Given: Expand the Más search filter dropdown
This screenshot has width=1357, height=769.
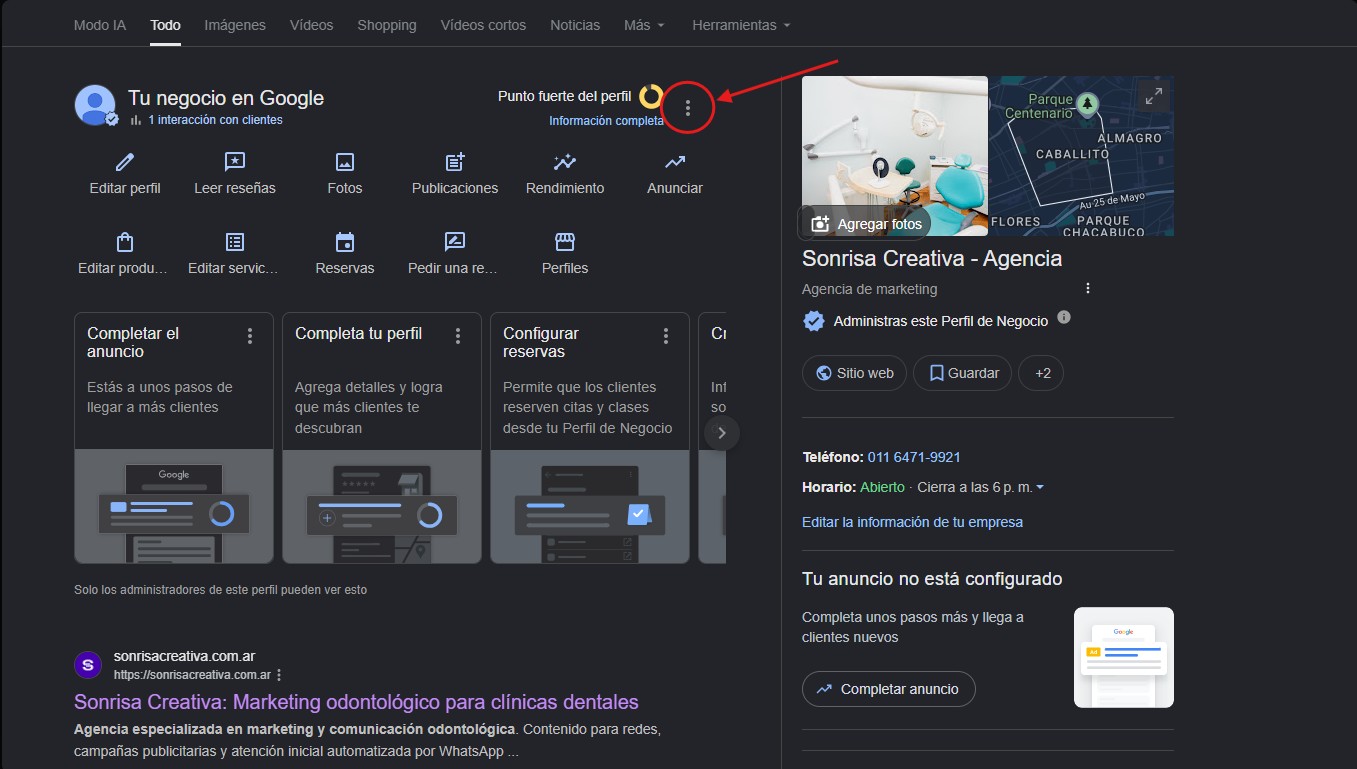Looking at the screenshot, I should tap(644, 25).
